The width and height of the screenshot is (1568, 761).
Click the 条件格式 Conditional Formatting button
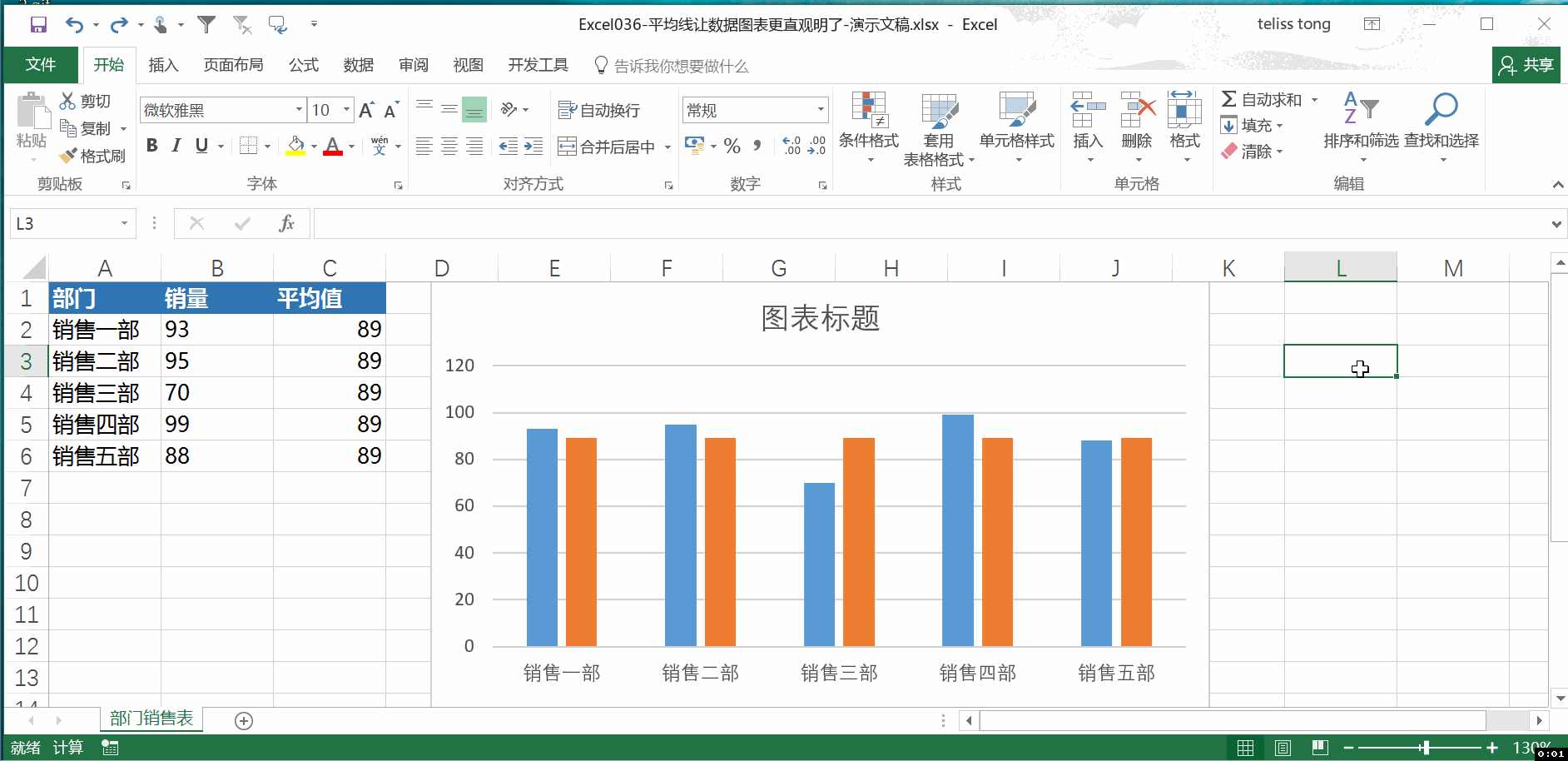click(x=869, y=127)
